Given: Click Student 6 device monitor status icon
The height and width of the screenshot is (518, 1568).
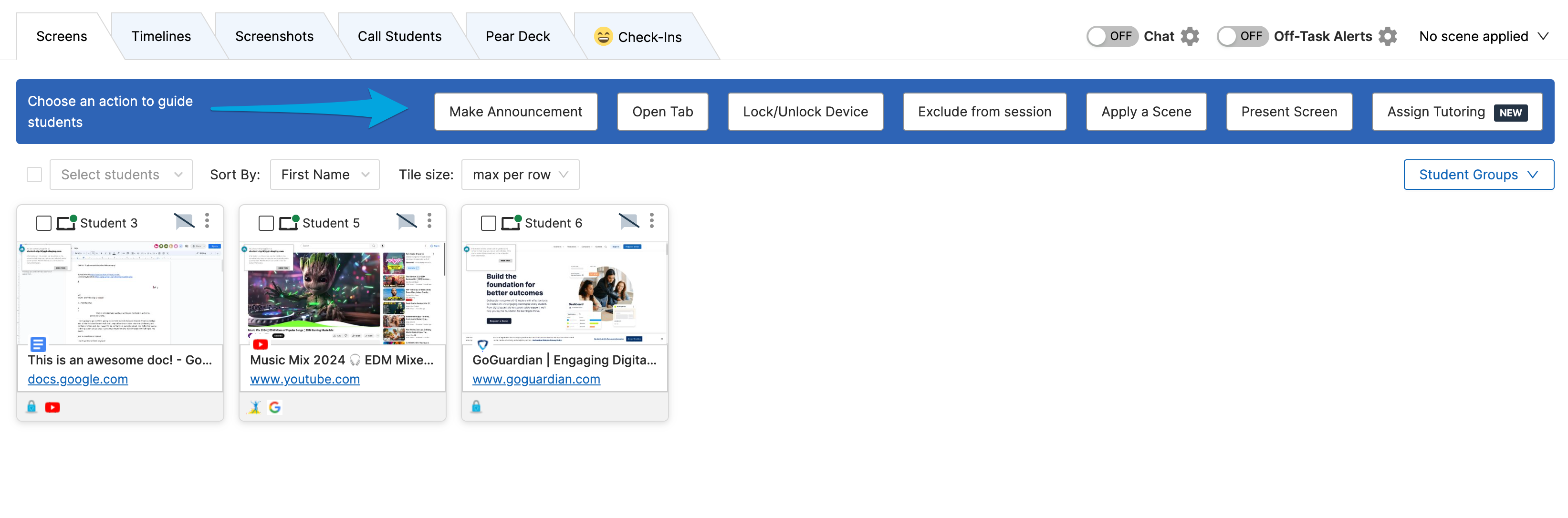Looking at the screenshot, I should pyautogui.click(x=511, y=223).
